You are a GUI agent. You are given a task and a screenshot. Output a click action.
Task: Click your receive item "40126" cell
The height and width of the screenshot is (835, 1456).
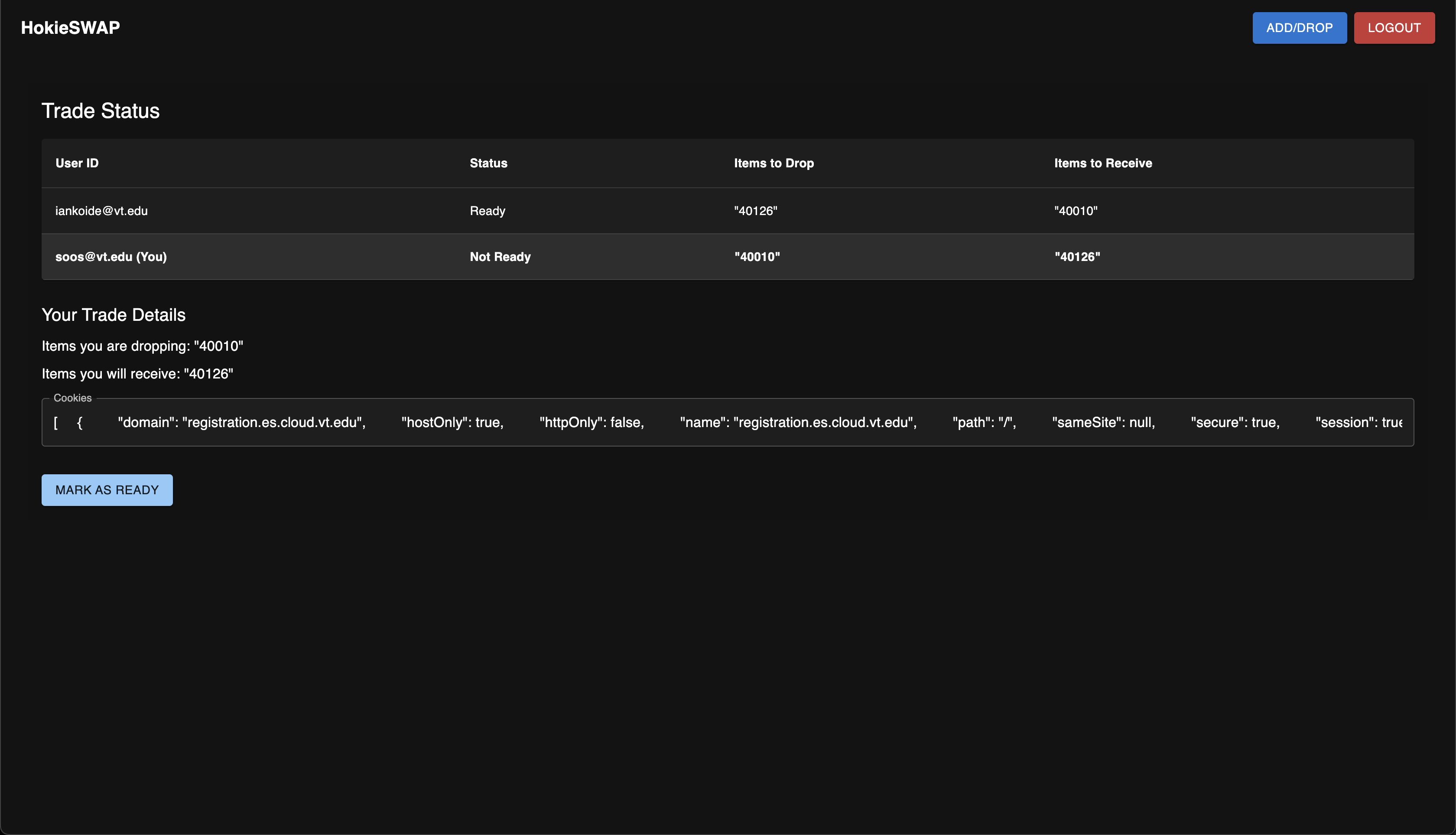[1076, 257]
